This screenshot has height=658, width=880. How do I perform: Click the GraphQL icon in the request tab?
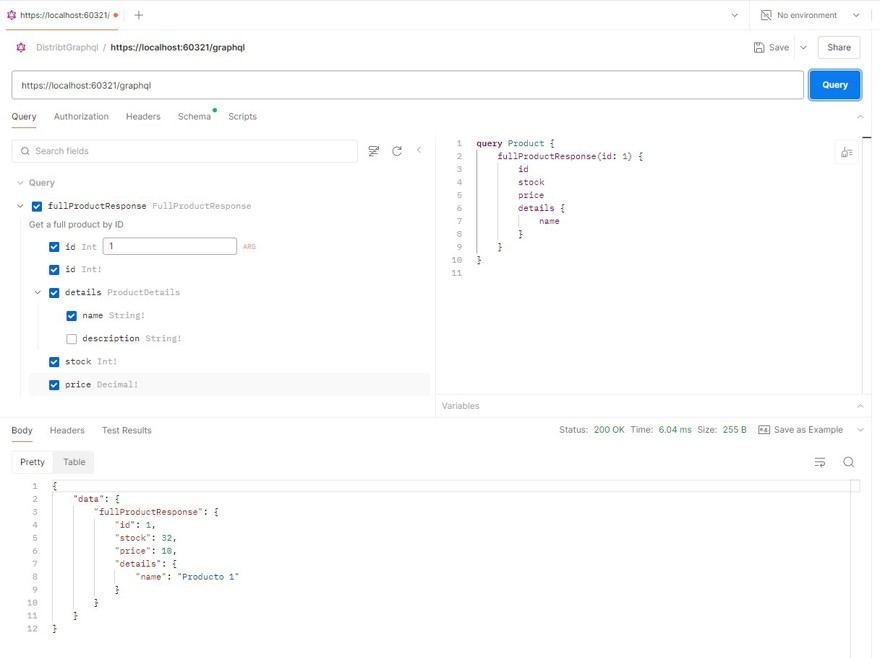pyautogui.click(x=11, y=15)
